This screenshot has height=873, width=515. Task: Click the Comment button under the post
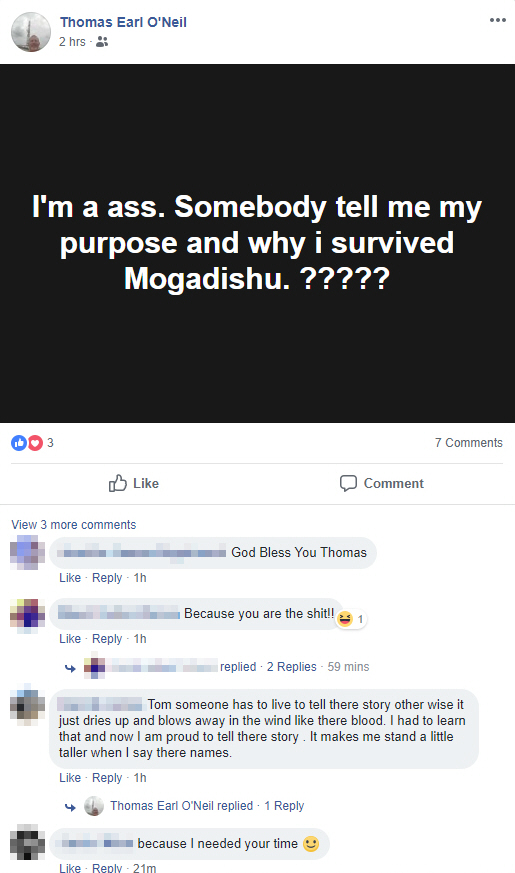click(382, 483)
